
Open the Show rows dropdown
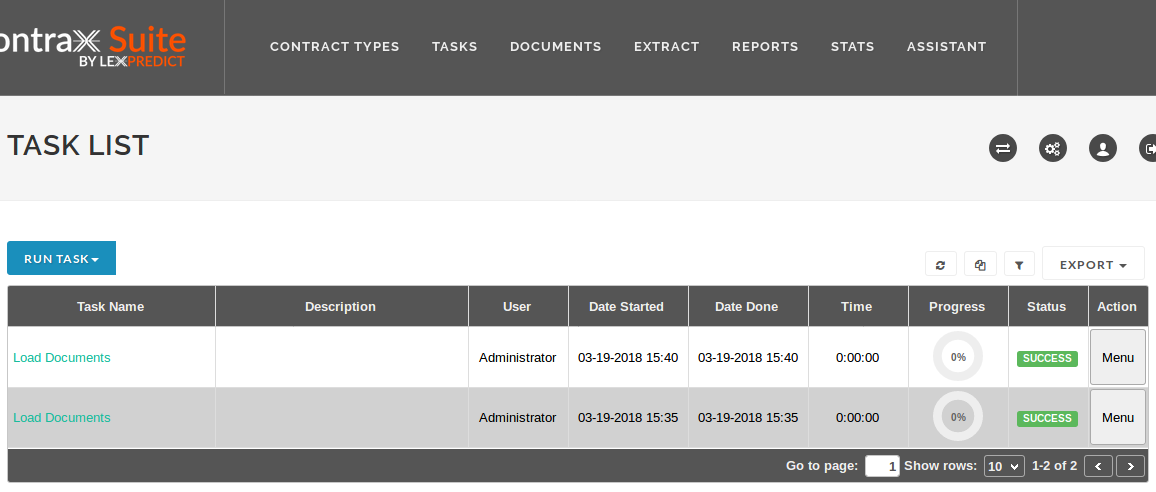1004,466
